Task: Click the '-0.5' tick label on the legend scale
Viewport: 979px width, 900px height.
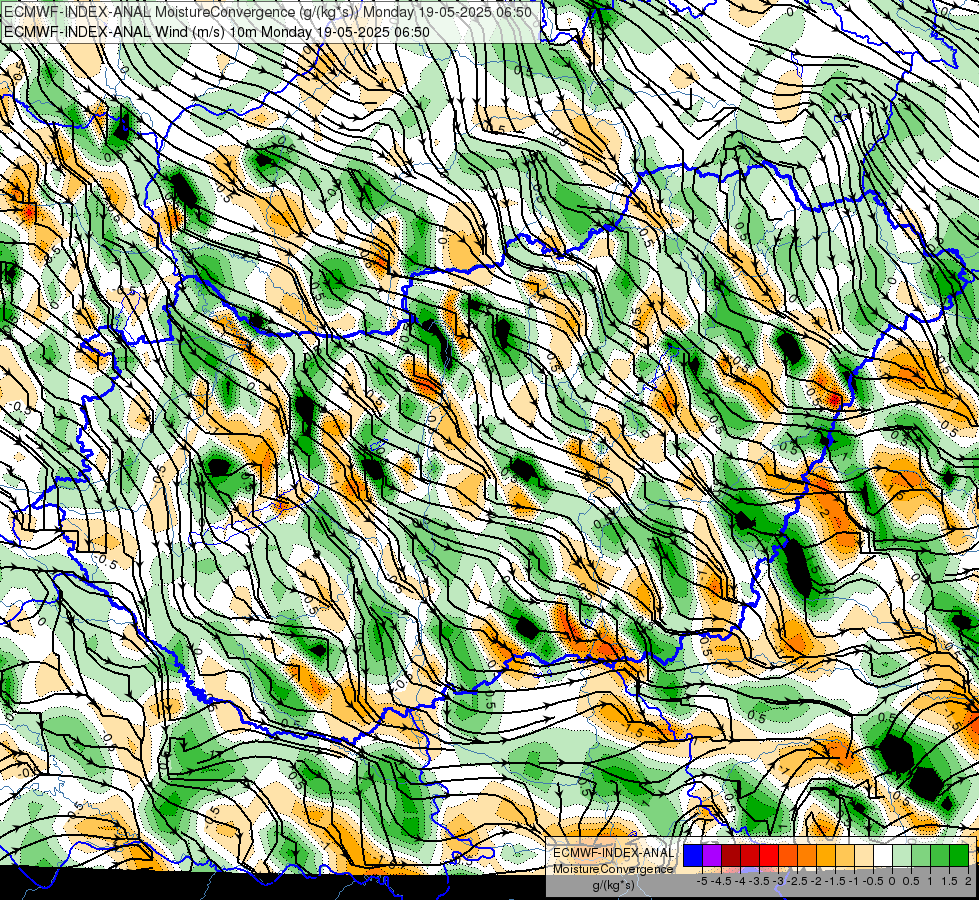Action: tap(873, 881)
